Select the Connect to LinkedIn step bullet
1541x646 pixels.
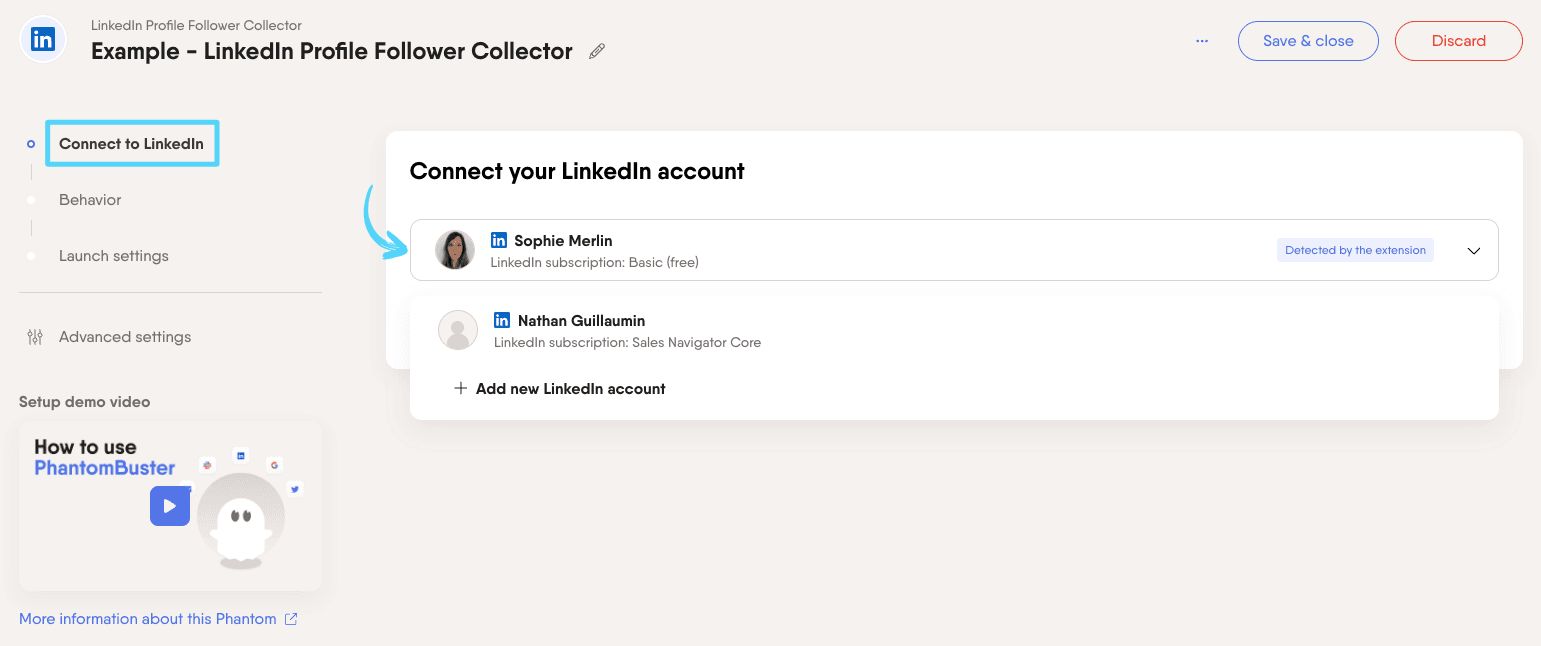coord(31,143)
